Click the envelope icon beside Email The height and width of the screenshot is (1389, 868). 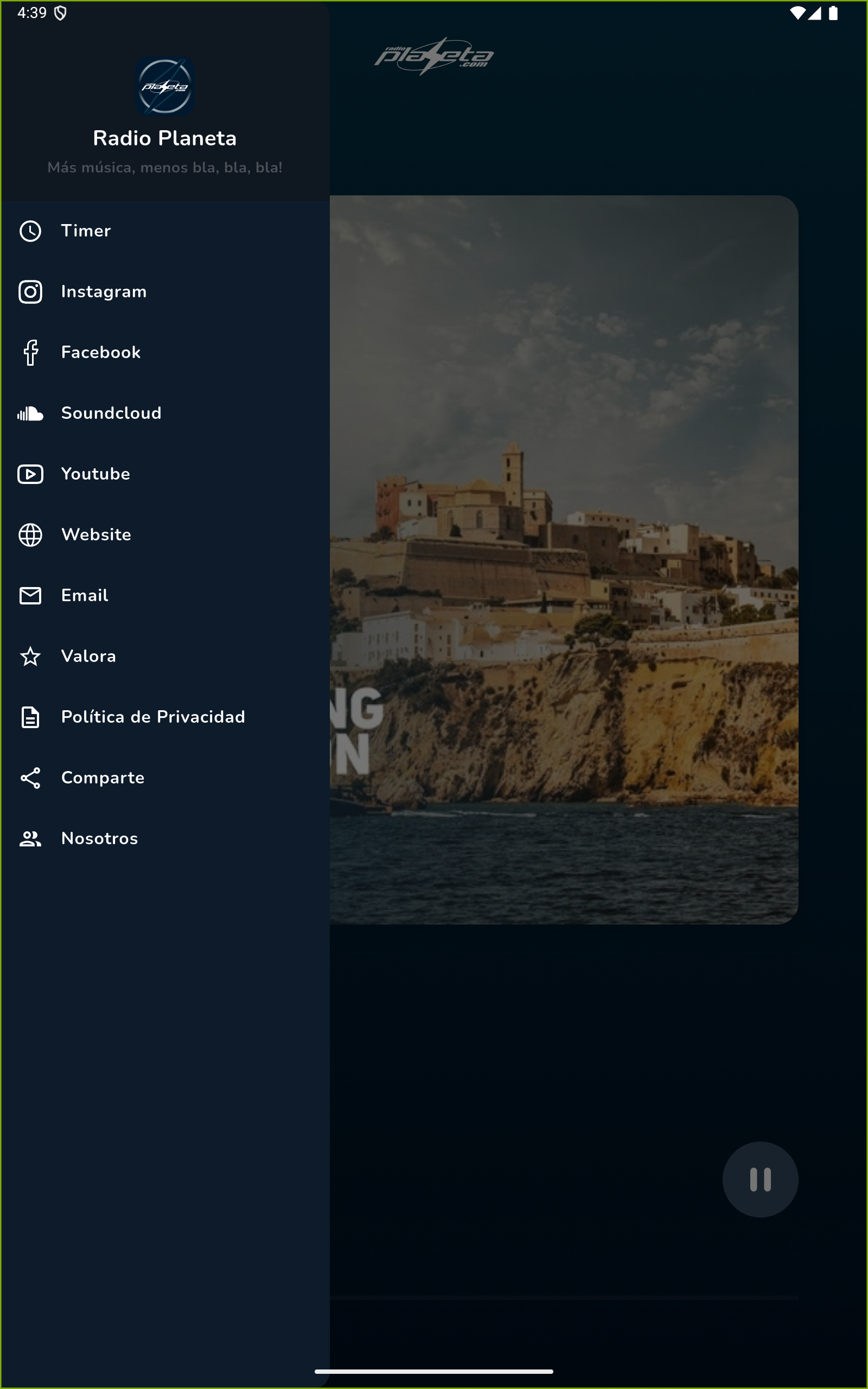(x=30, y=596)
